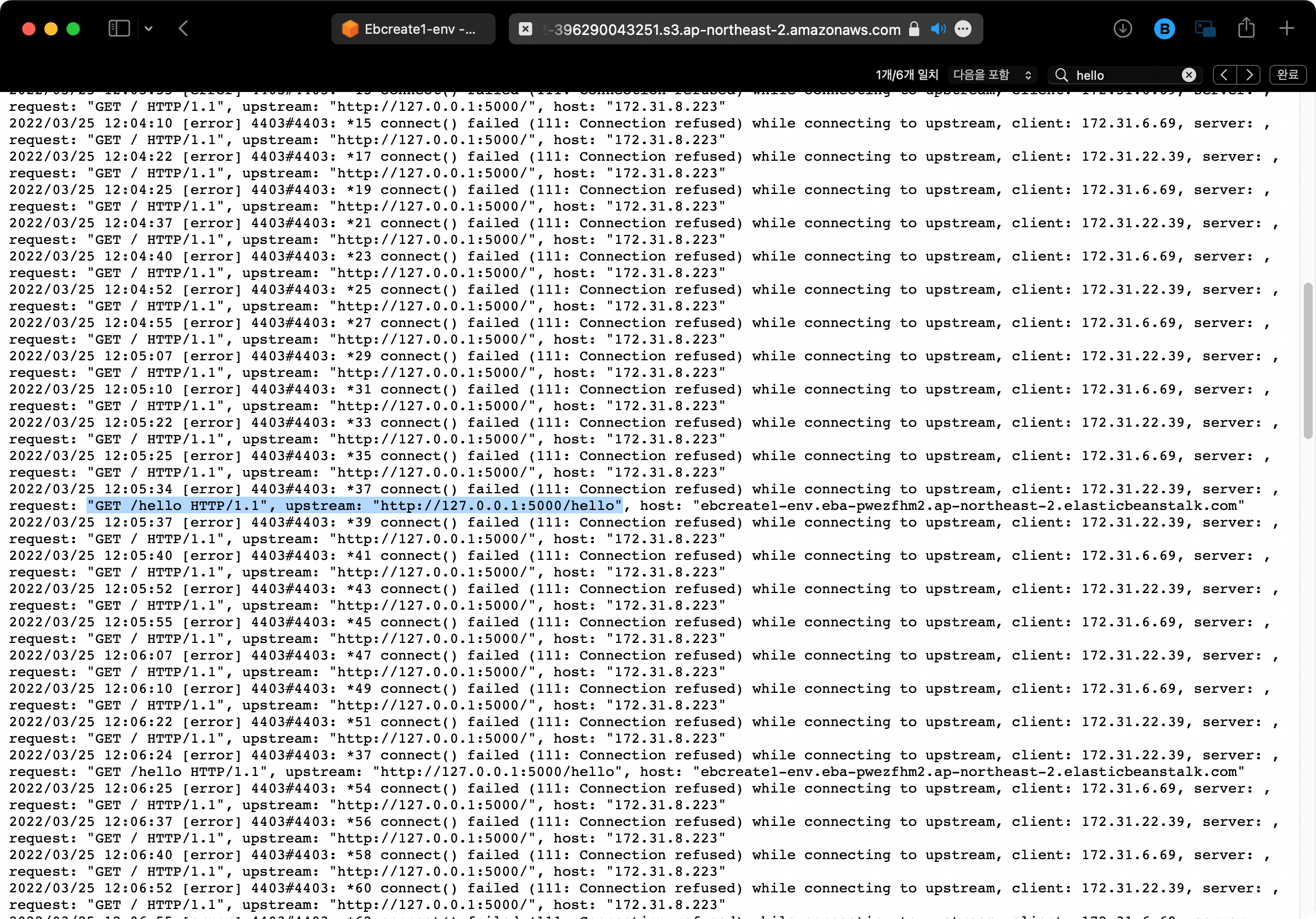Open the page options ellipsis menu
1316x919 pixels.
click(963, 29)
